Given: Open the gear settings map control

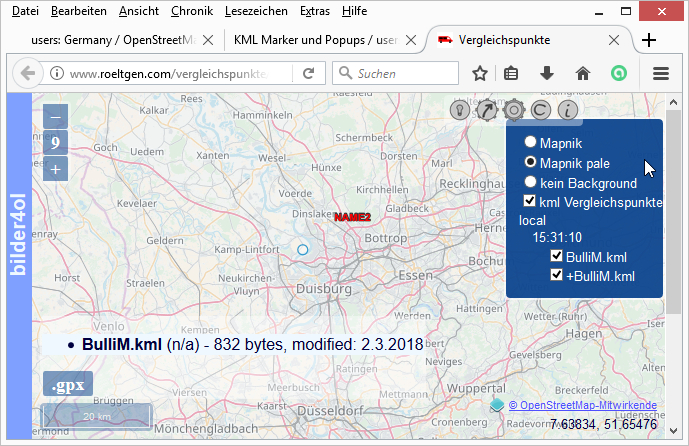Looking at the screenshot, I should [514, 110].
